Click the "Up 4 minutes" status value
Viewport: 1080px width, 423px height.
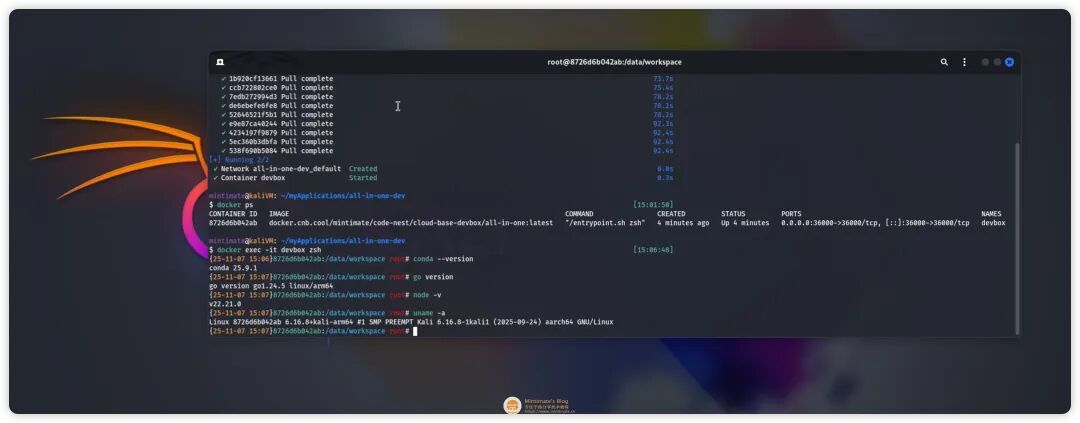tap(745, 223)
